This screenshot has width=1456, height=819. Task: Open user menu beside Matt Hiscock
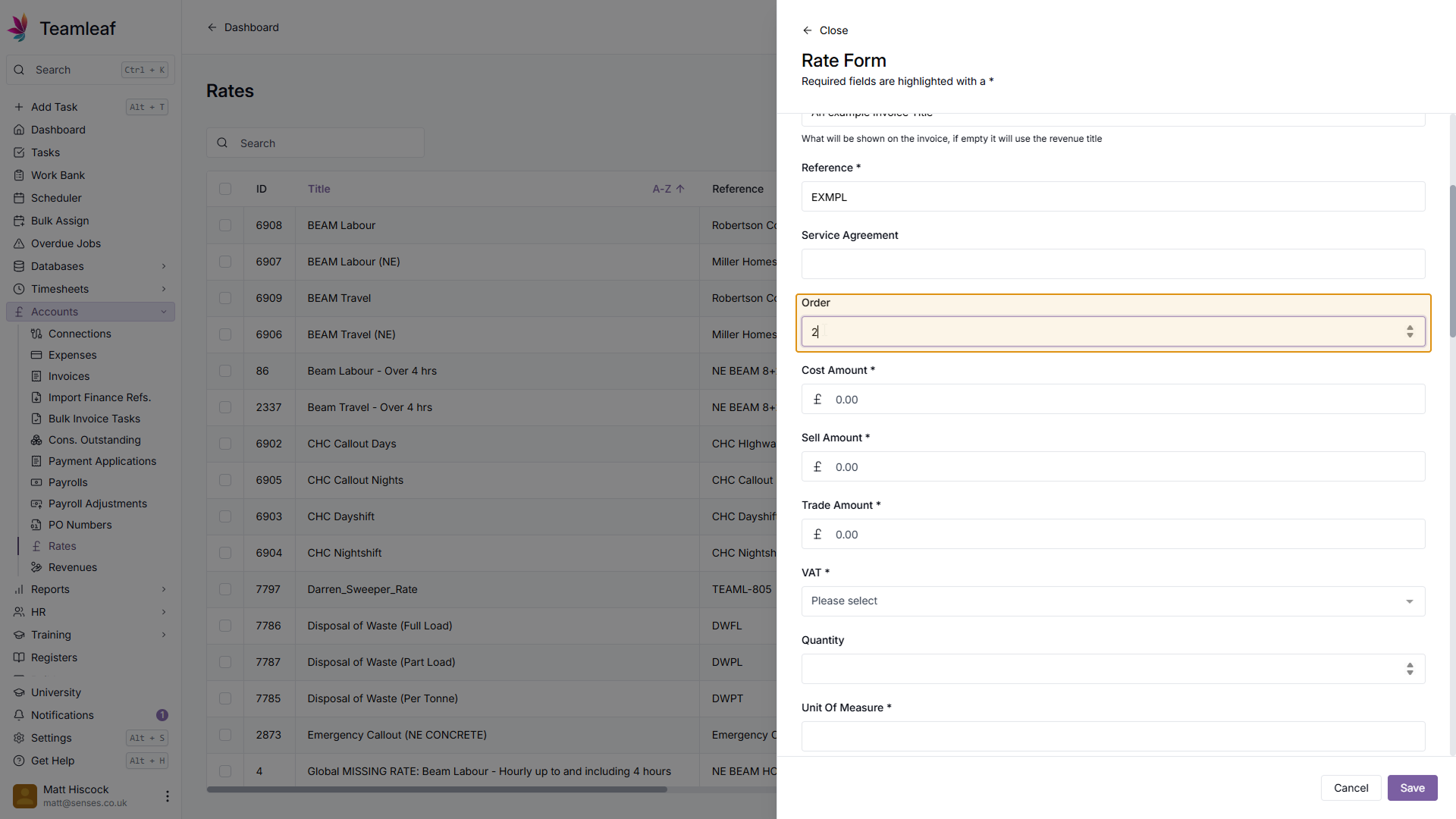click(167, 796)
